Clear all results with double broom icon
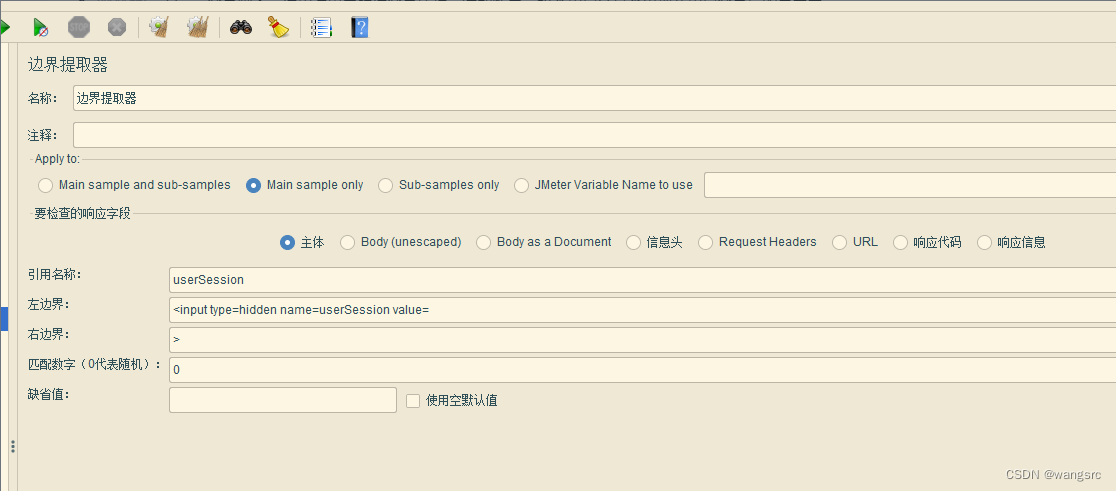Viewport: 1116px width, 491px height. tap(197, 28)
